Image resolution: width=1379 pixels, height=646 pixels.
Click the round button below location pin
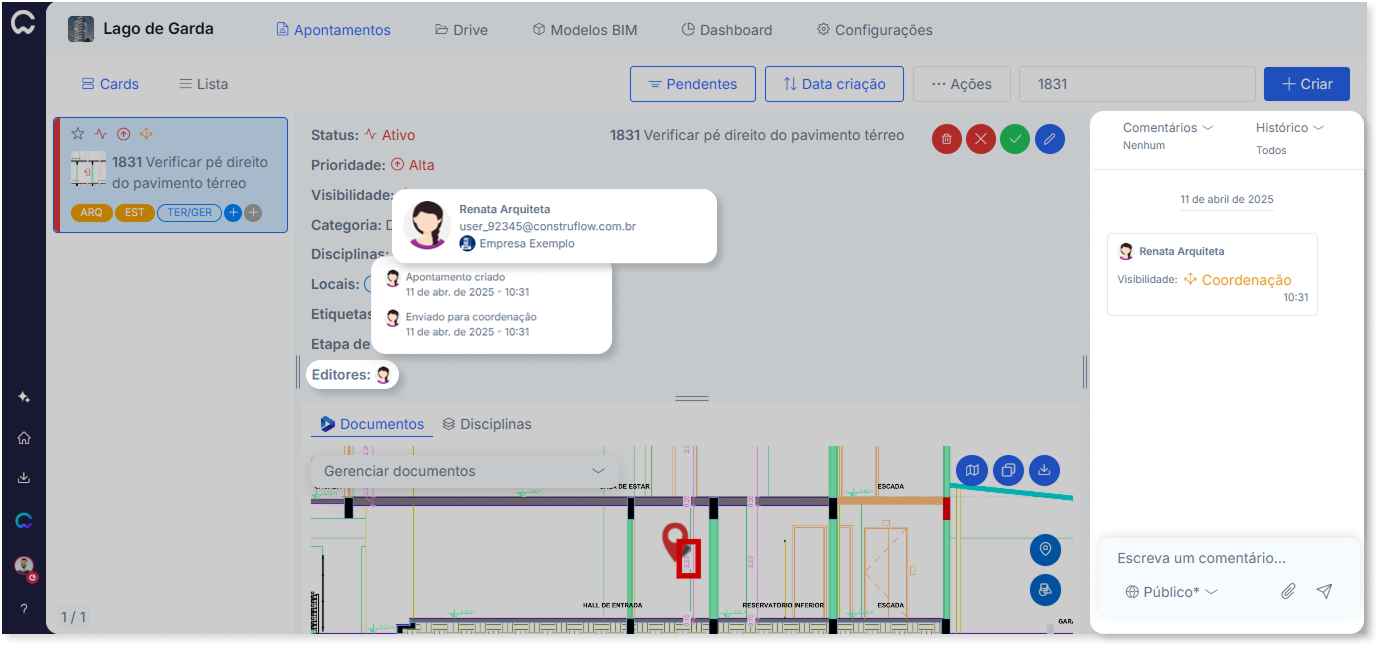pos(1045,590)
